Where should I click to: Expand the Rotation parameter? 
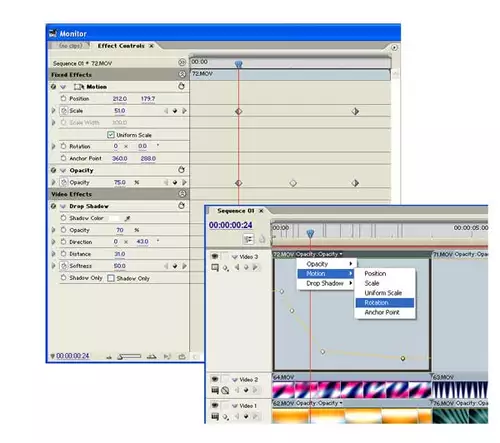[53, 146]
